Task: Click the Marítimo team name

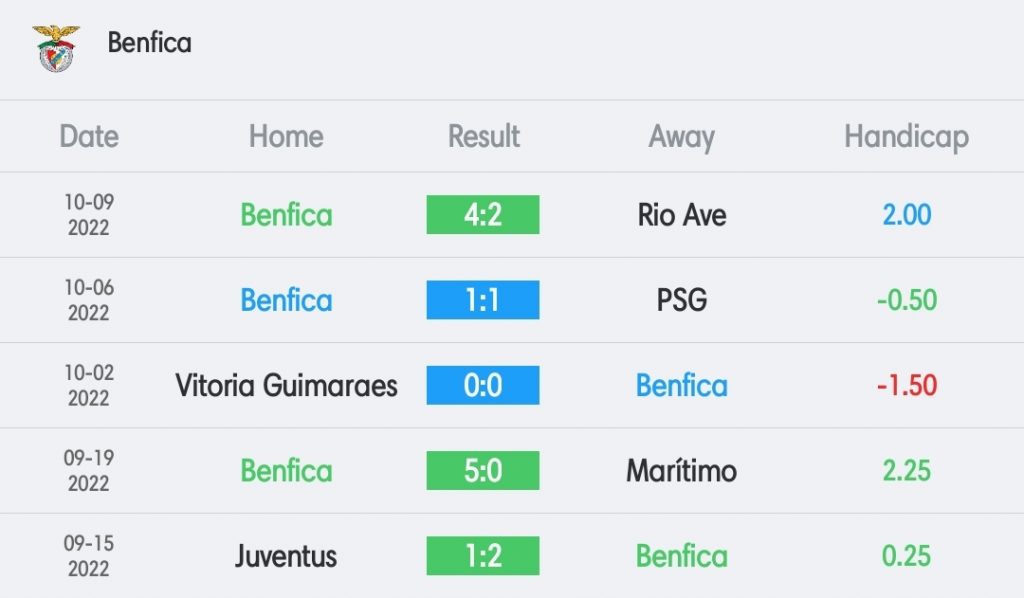Action: point(682,471)
